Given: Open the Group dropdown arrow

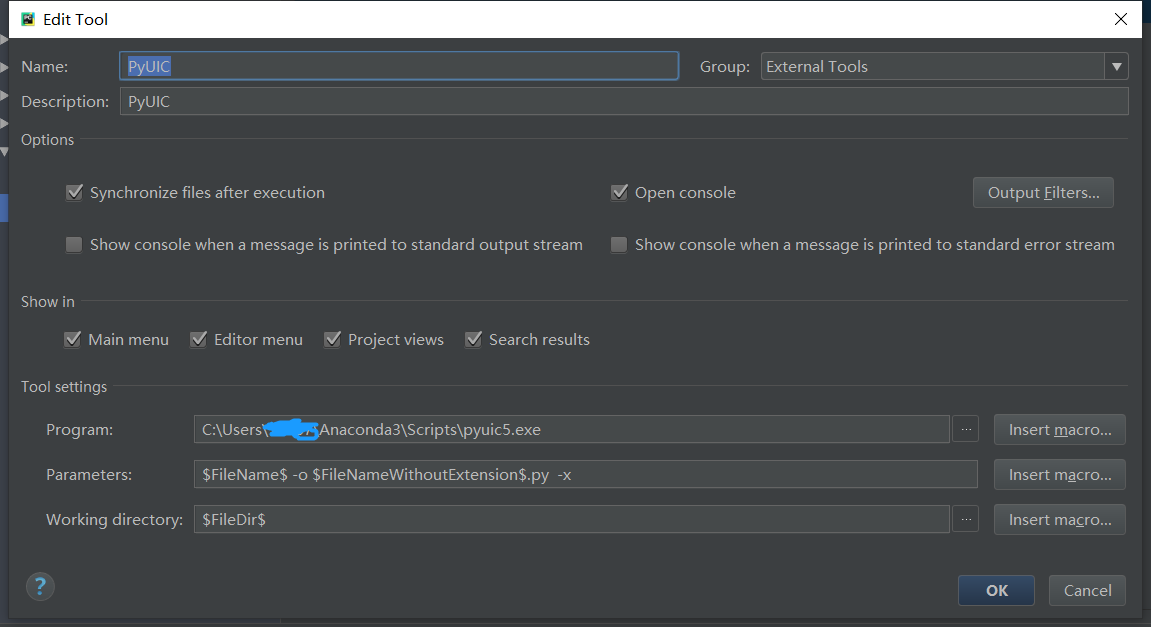Looking at the screenshot, I should [x=1116, y=67].
